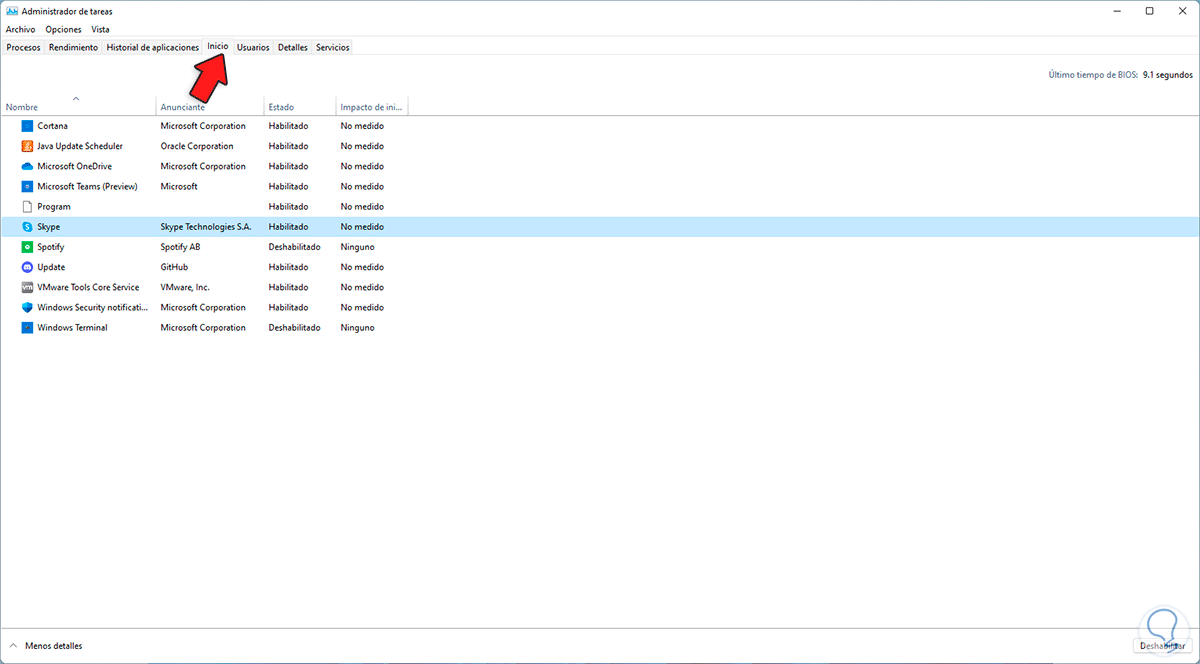Image resolution: width=1200 pixels, height=664 pixels.
Task: Click the GitHub publisher cell
Action: tap(174, 267)
